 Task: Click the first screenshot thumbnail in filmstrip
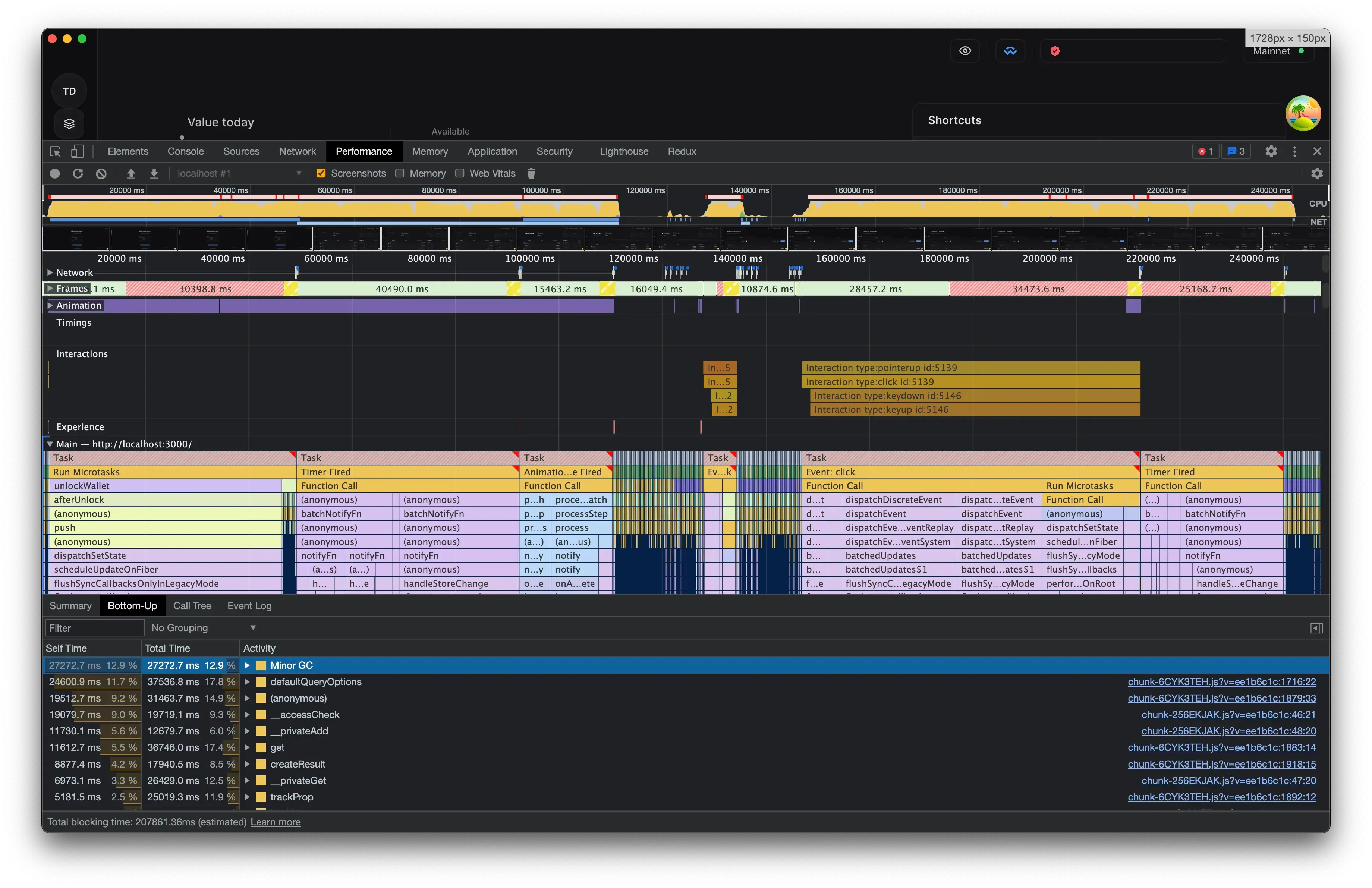tap(76, 239)
